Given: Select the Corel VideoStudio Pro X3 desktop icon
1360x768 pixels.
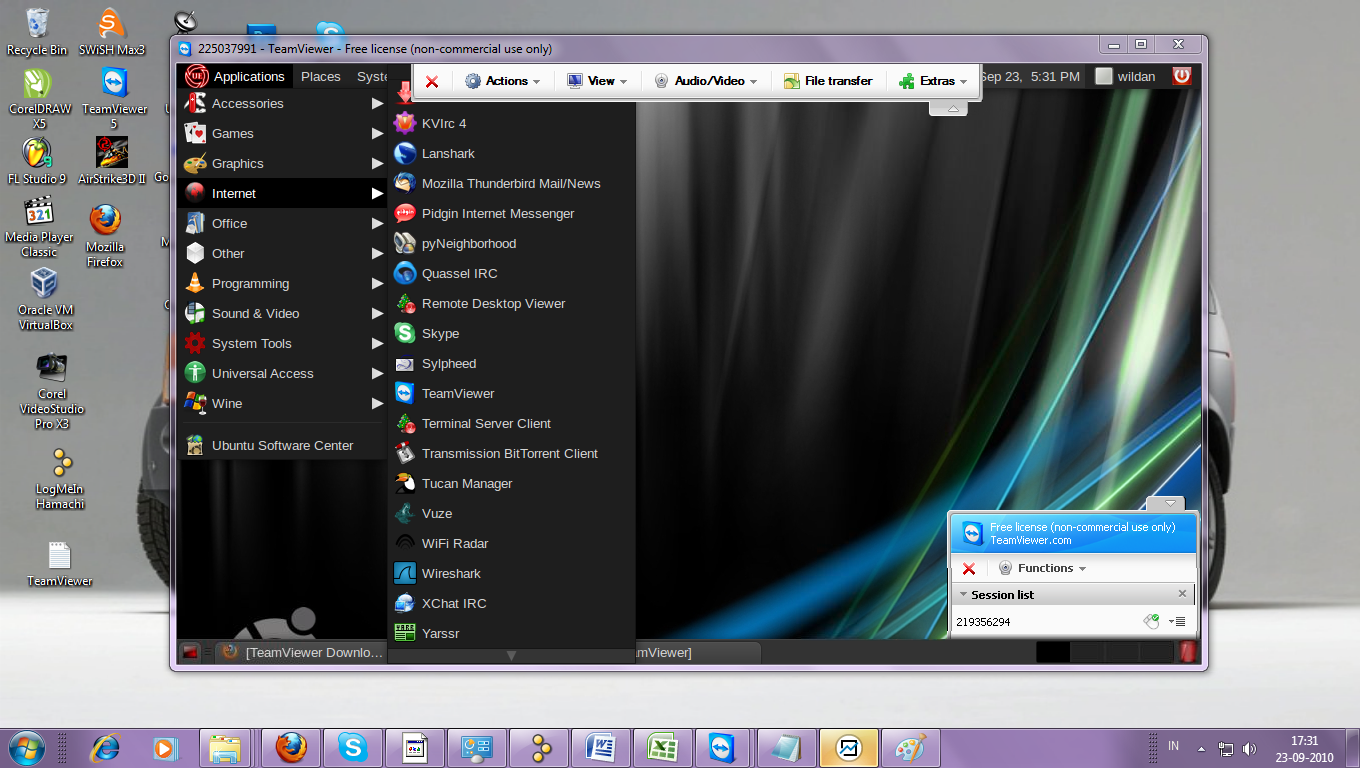Looking at the screenshot, I should (x=52, y=391).
